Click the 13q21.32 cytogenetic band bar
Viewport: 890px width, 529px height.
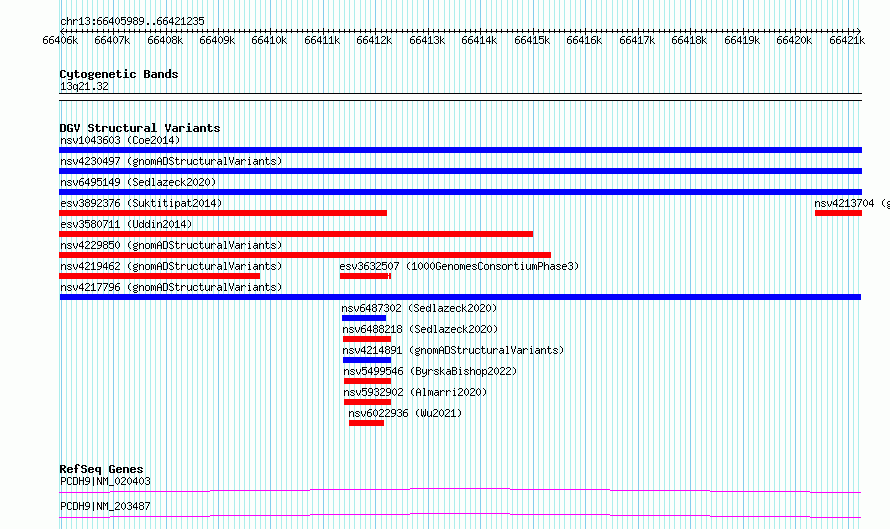(x=460, y=97)
